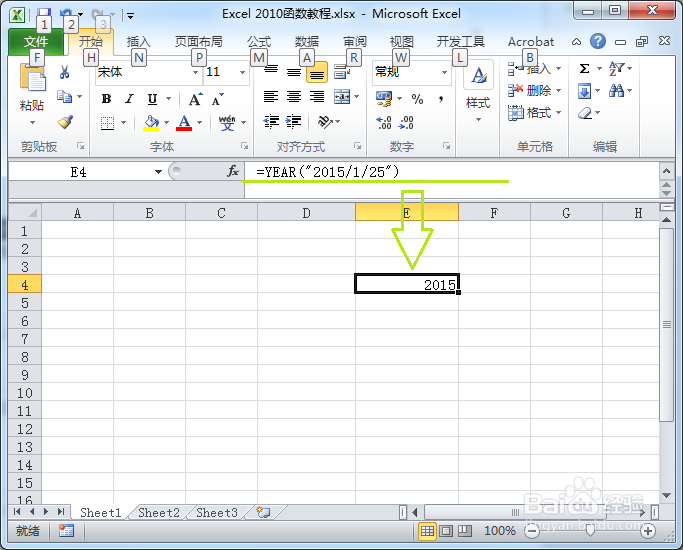This screenshot has width=683, height=550.
Task: Click Merge and Center icon
Action: (x=342, y=96)
